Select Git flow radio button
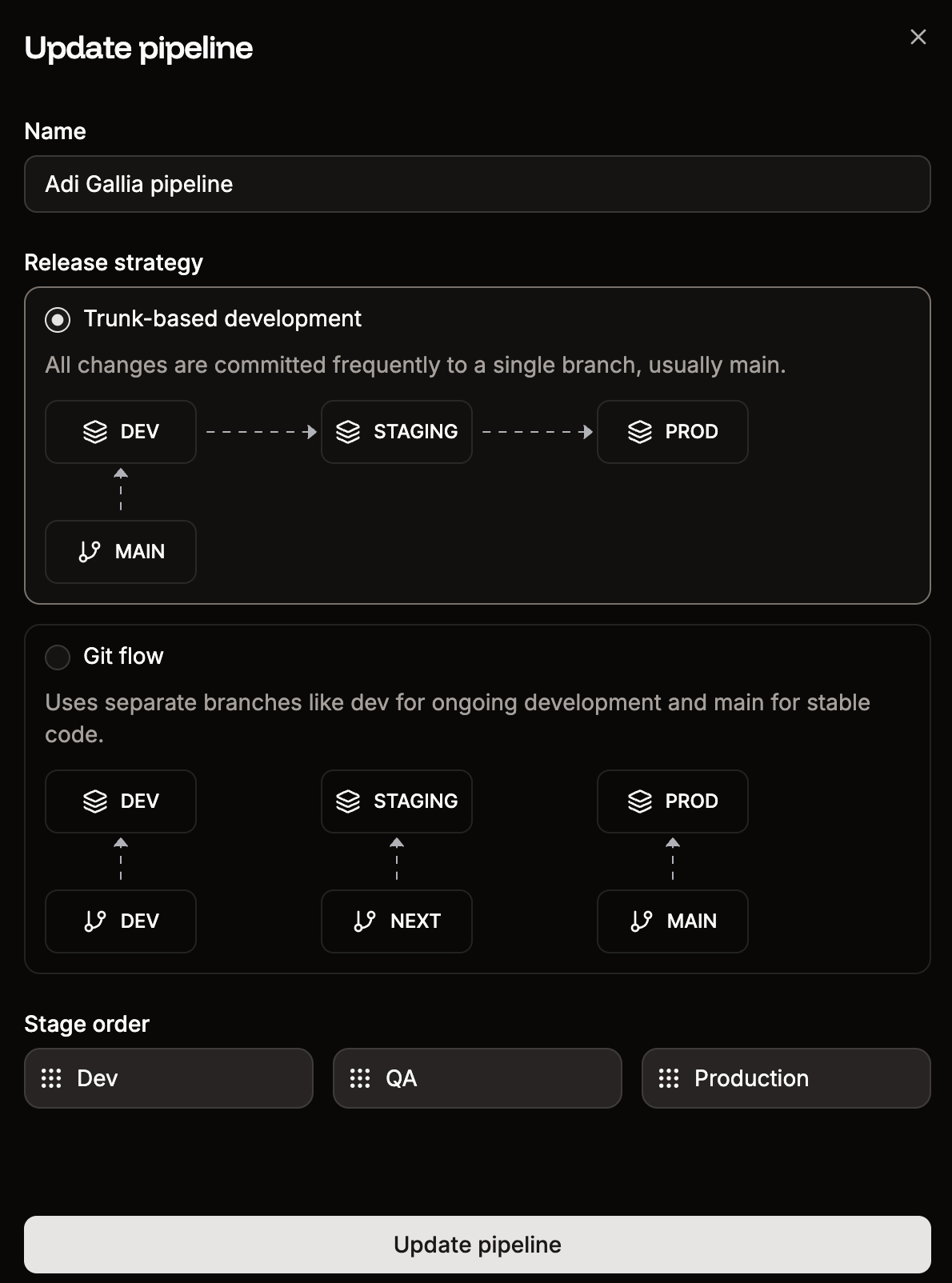The width and height of the screenshot is (952, 1283). pyautogui.click(x=58, y=657)
